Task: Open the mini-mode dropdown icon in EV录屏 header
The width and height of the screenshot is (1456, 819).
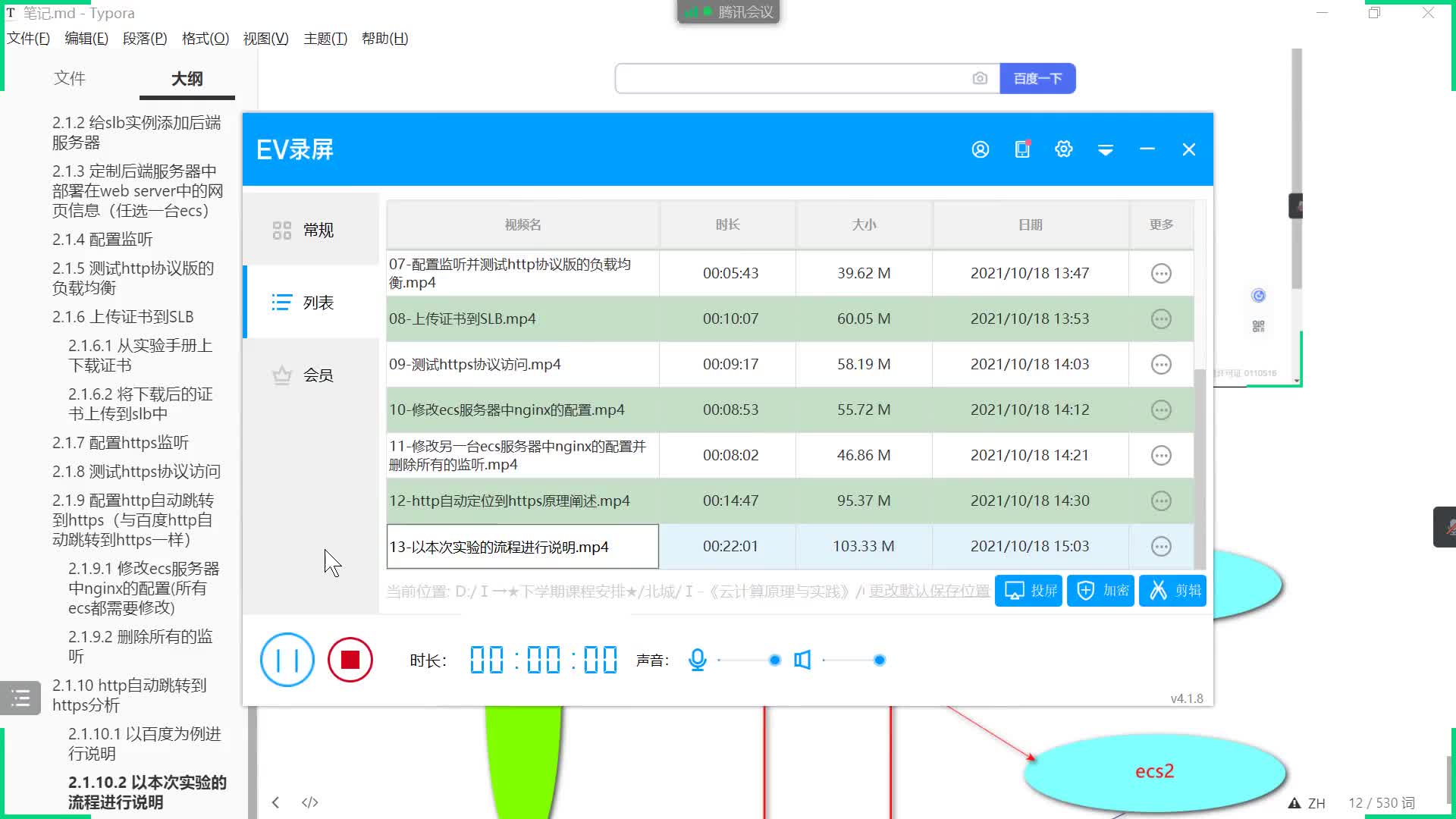Action: (x=1106, y=150)
